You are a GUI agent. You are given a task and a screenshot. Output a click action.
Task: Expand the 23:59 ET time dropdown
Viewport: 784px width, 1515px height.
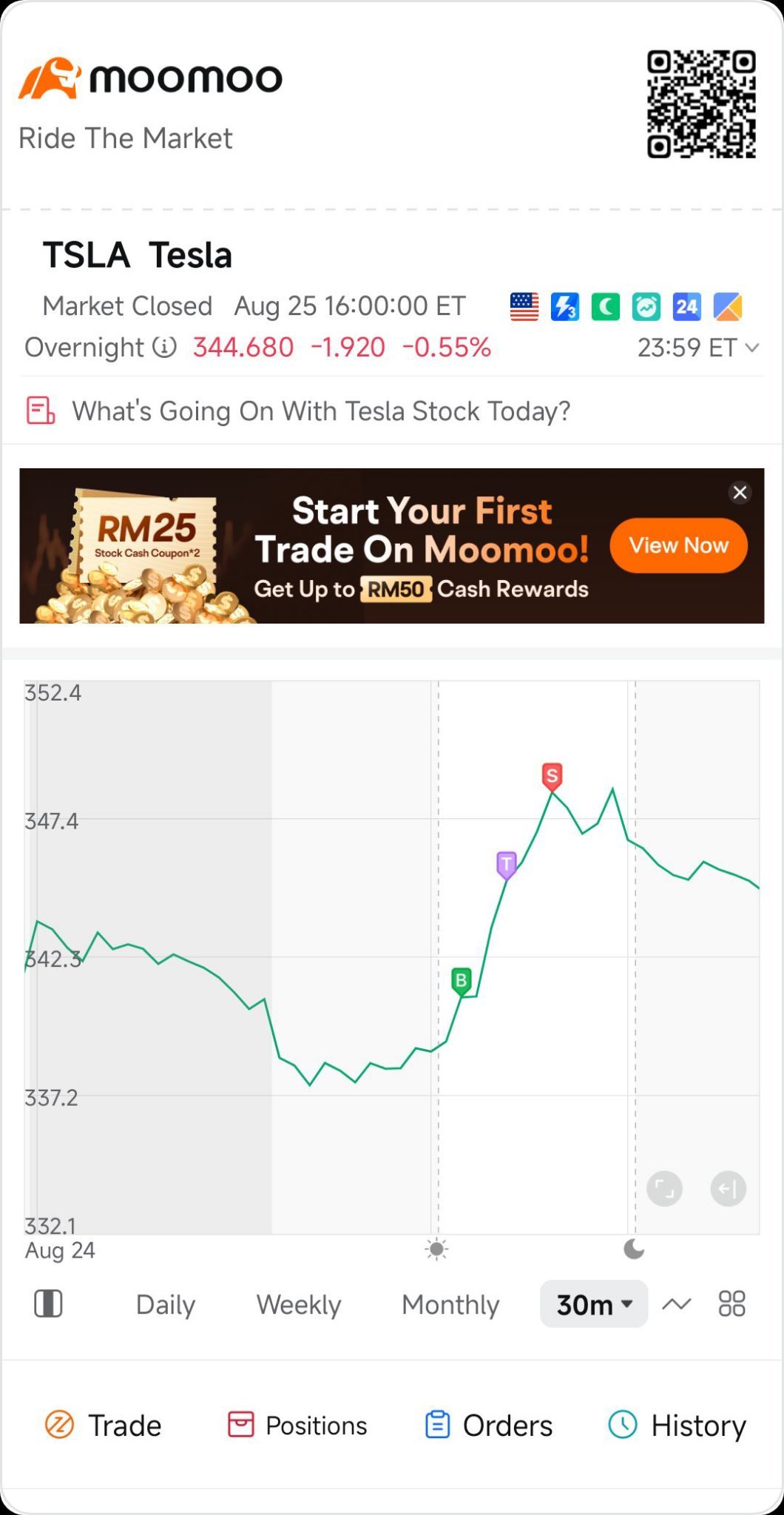pos(698,347)
